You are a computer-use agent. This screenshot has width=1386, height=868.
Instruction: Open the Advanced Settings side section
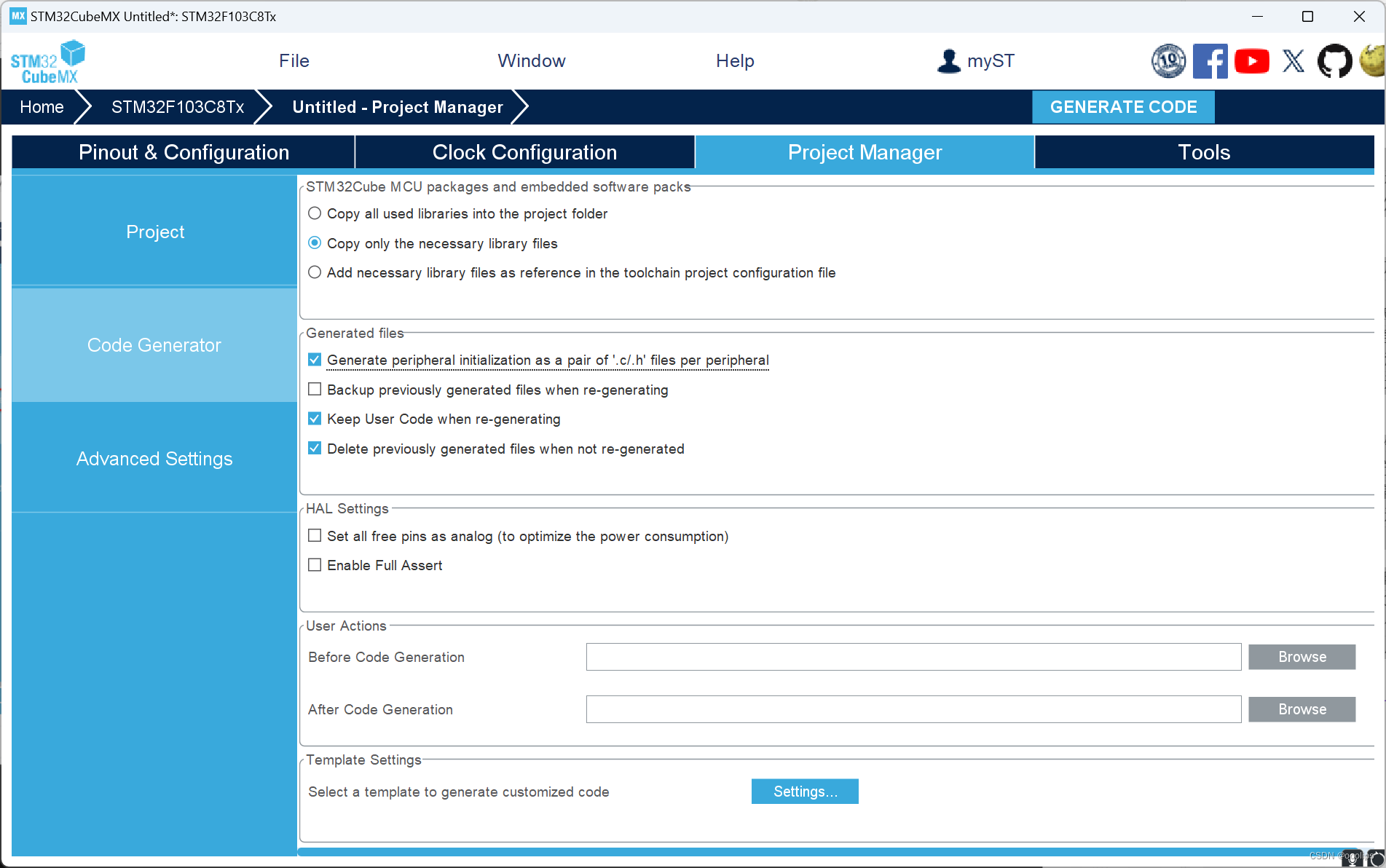coord(154,459)
